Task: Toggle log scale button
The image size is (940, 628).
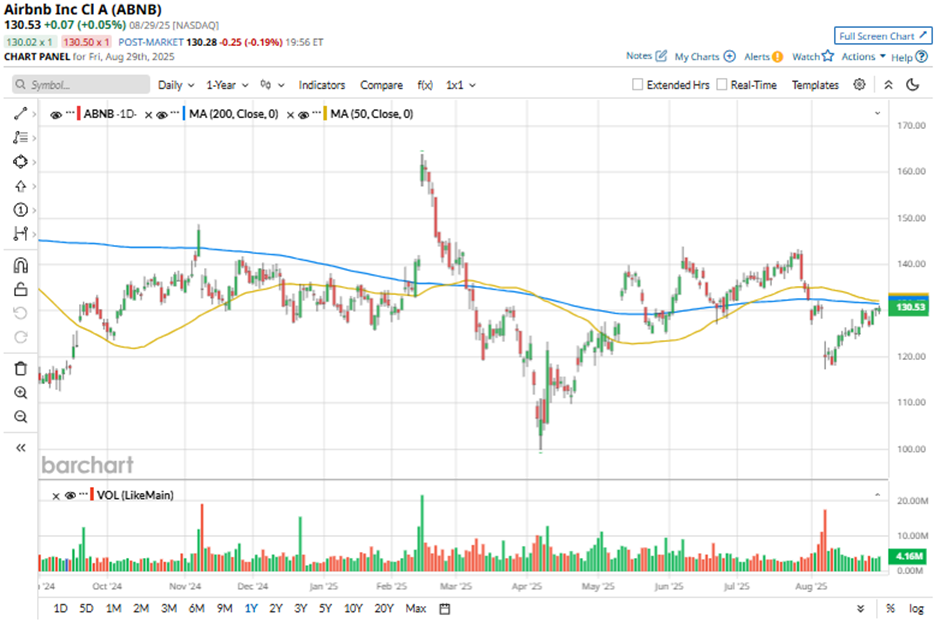Action: pyautogui.click(x=916, y=609)
